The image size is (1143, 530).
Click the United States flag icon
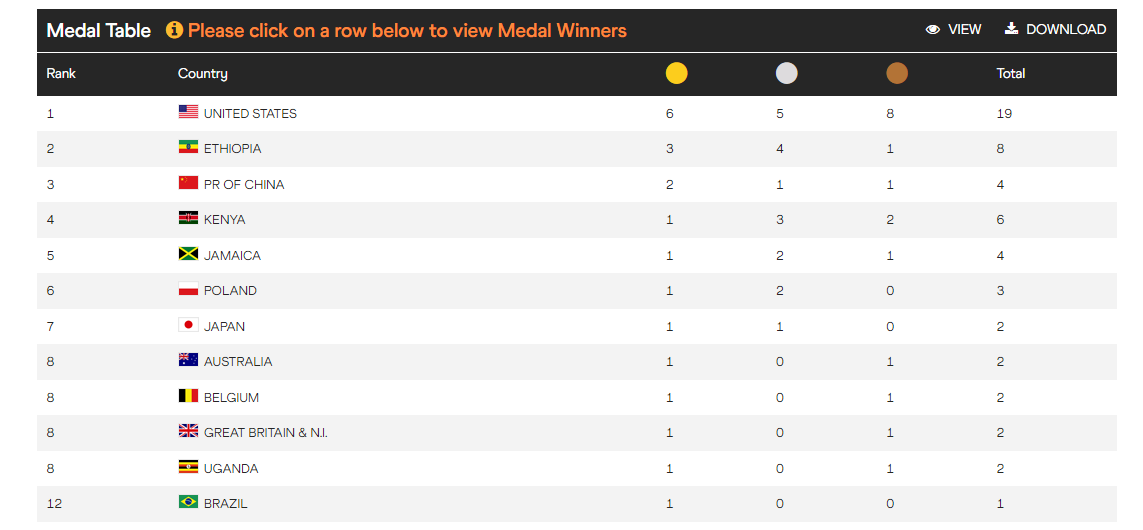pyautogui.click(x=188, y=112)
